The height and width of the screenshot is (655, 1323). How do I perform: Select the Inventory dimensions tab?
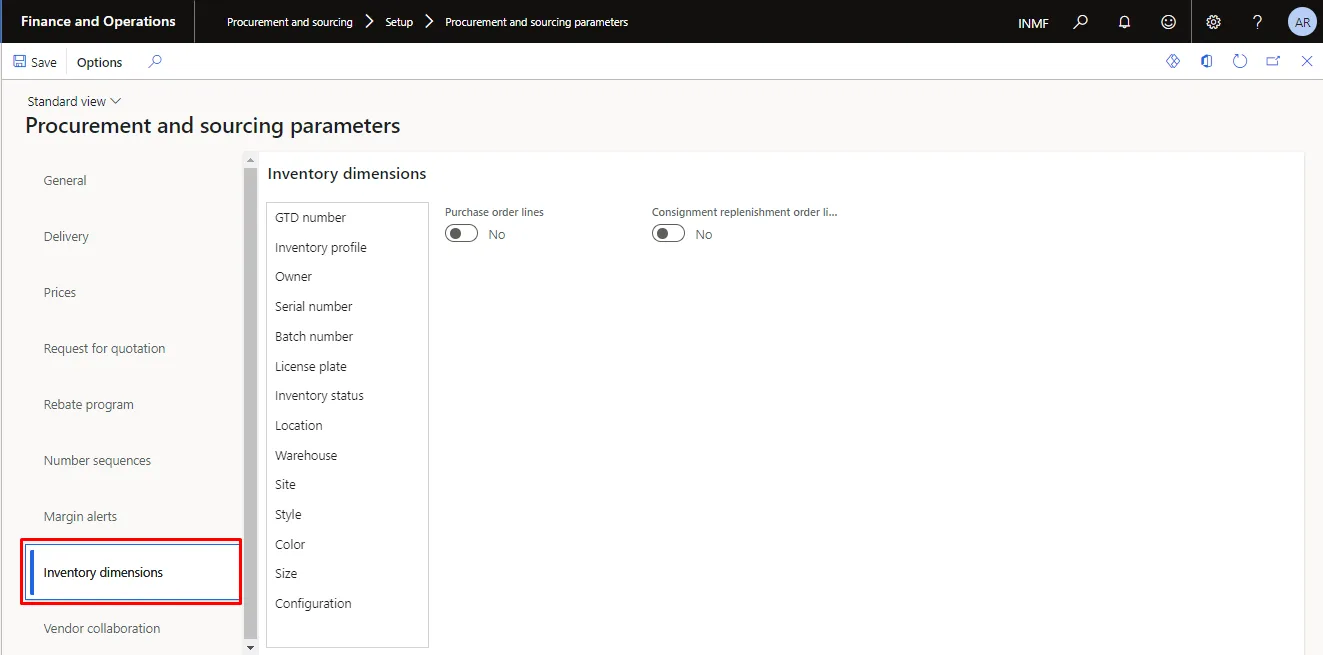(133, 573)
